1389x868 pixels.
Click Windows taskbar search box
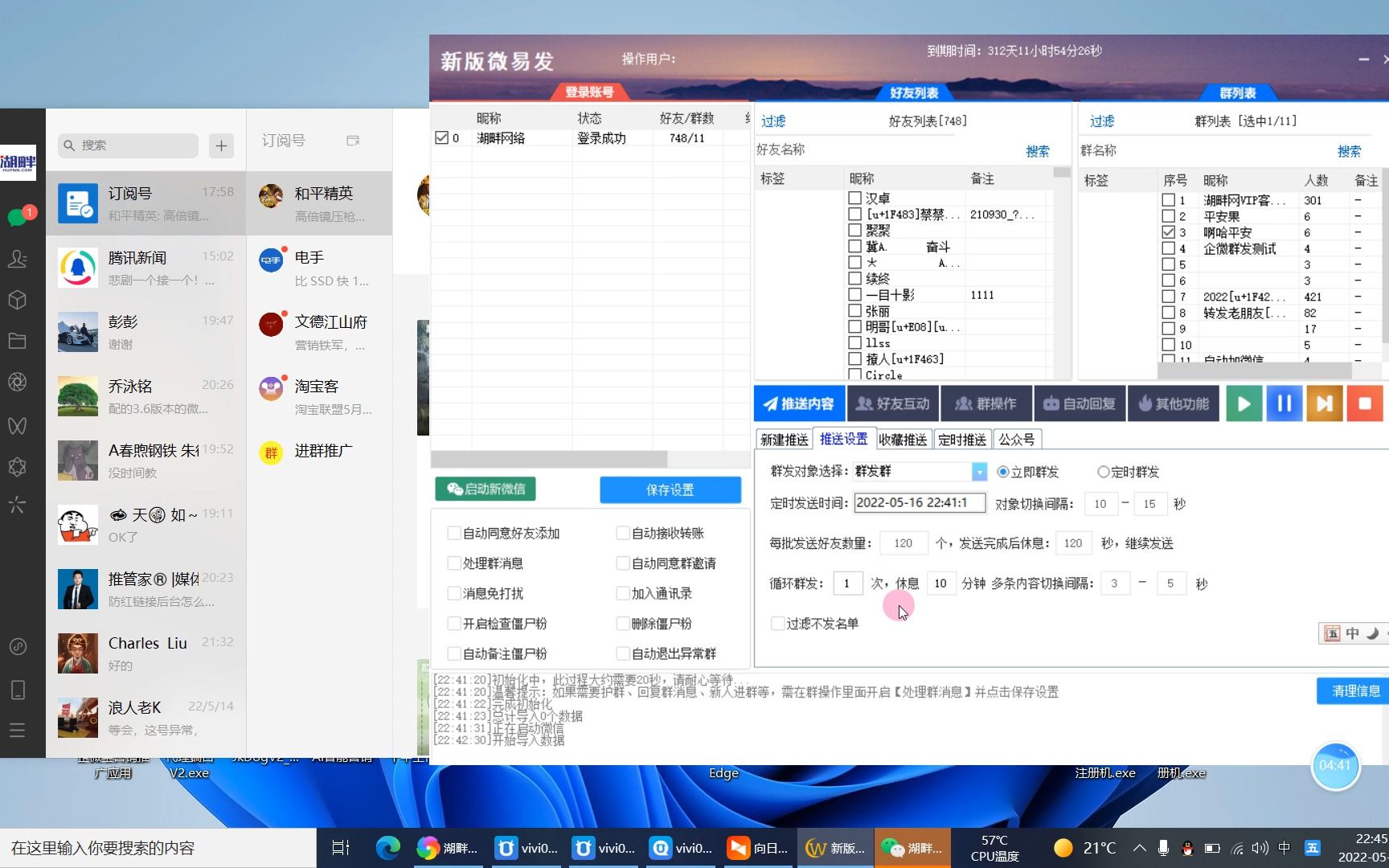coord(158,848)
